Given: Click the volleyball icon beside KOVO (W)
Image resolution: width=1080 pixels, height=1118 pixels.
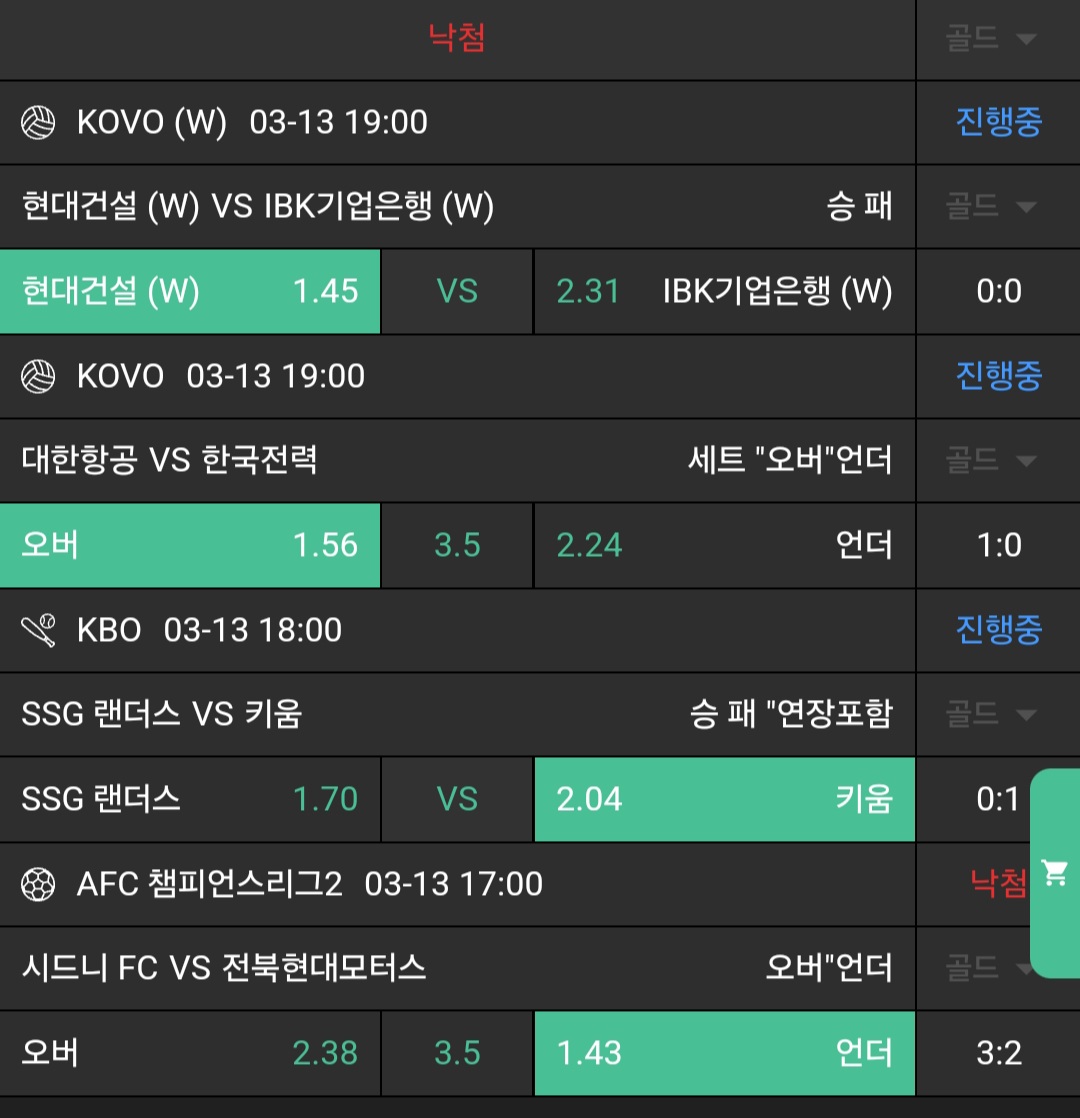Looking at the screenshot, I should coord(38,123).
